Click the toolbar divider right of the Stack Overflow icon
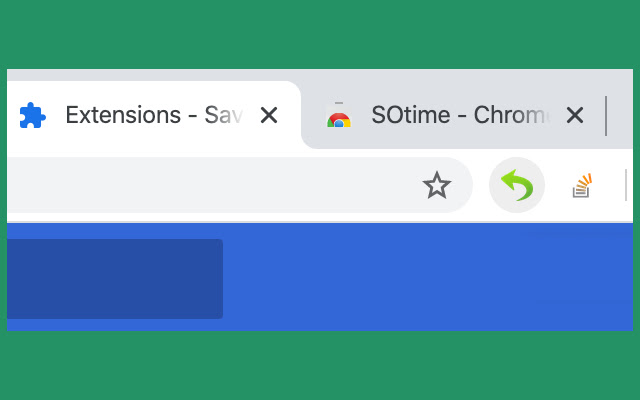This screenshot has height=400, width=640. click(x=626, y=185)
